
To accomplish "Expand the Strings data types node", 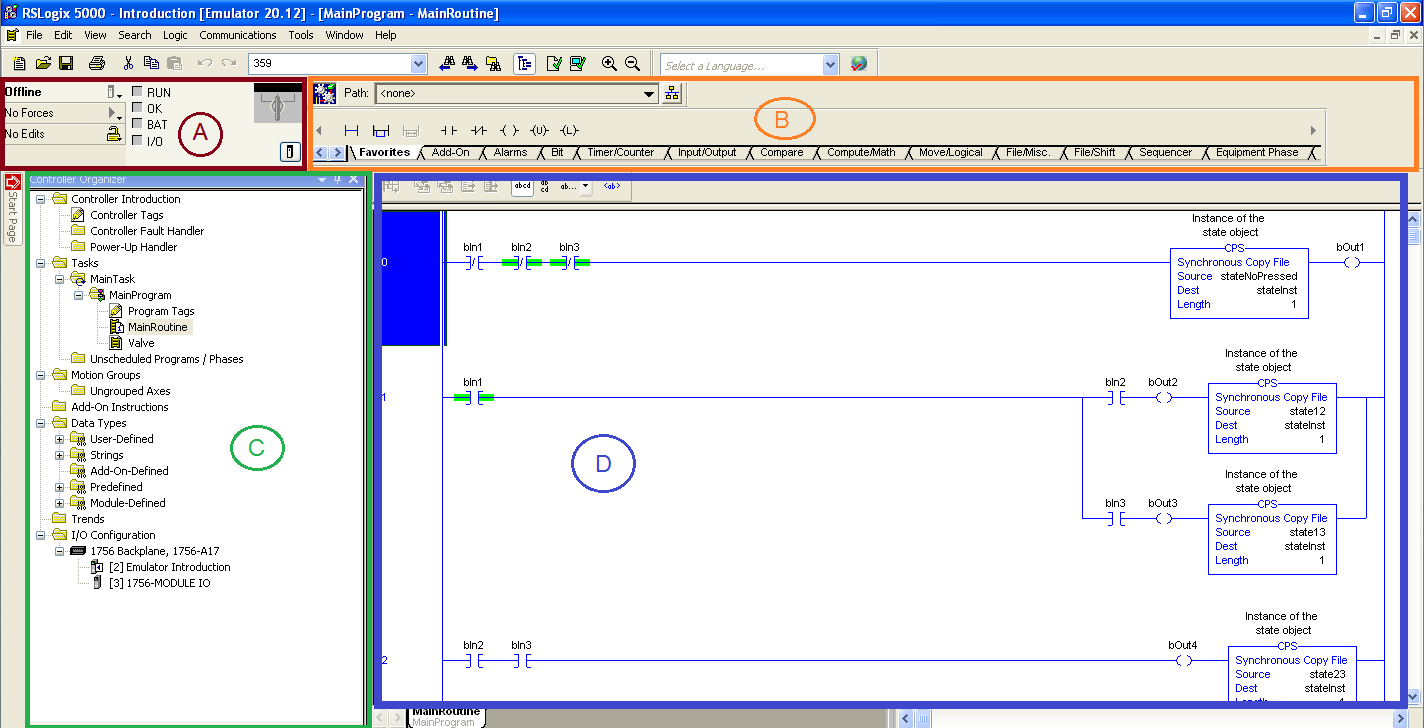I will [60, 455].
